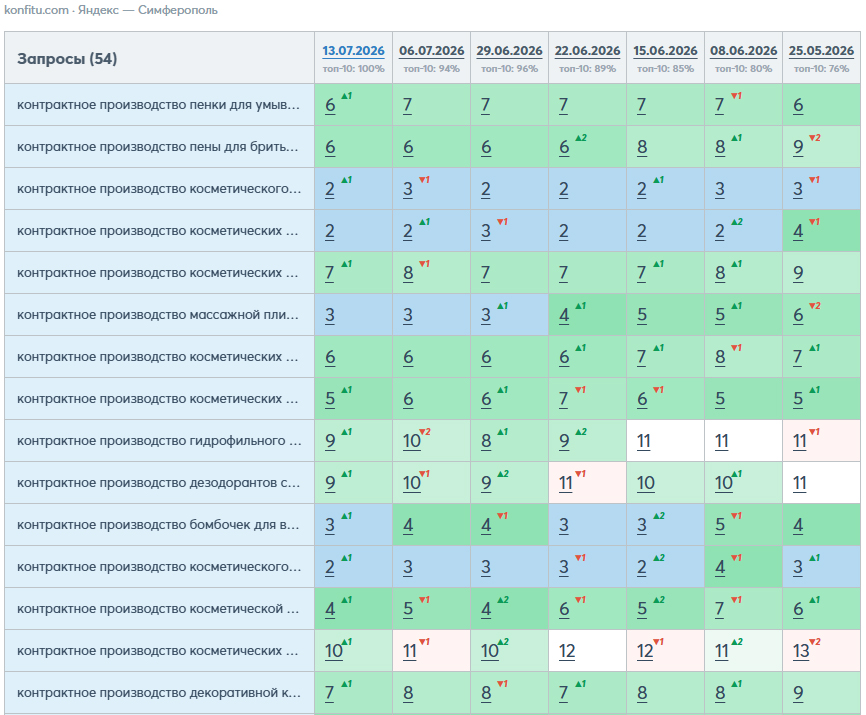Open the 25.05.2026 date column header
This screenshot has width=866, height=715.
821,51
